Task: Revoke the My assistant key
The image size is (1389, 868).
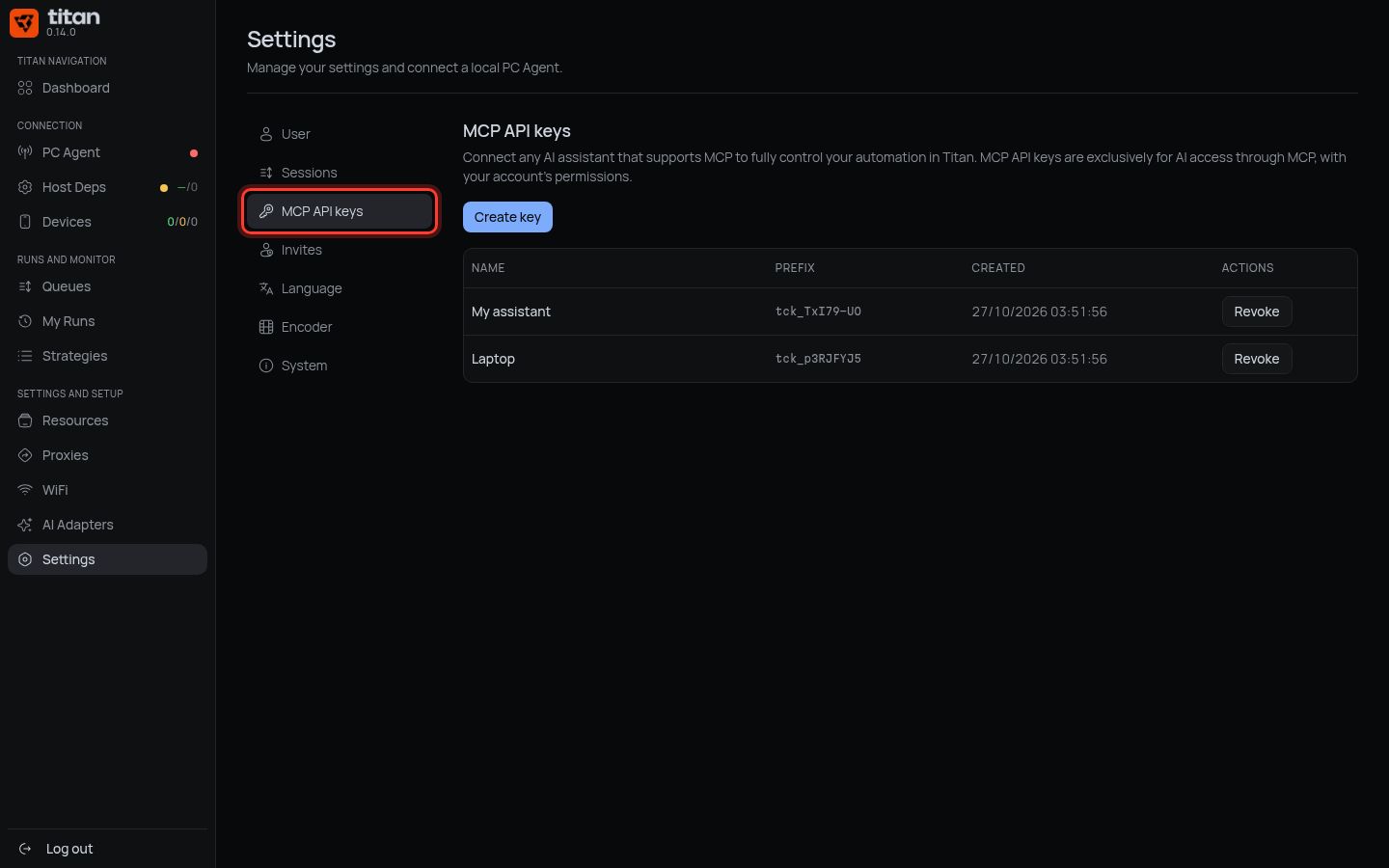Action: pyautogui.click(x=1257, y=312)
